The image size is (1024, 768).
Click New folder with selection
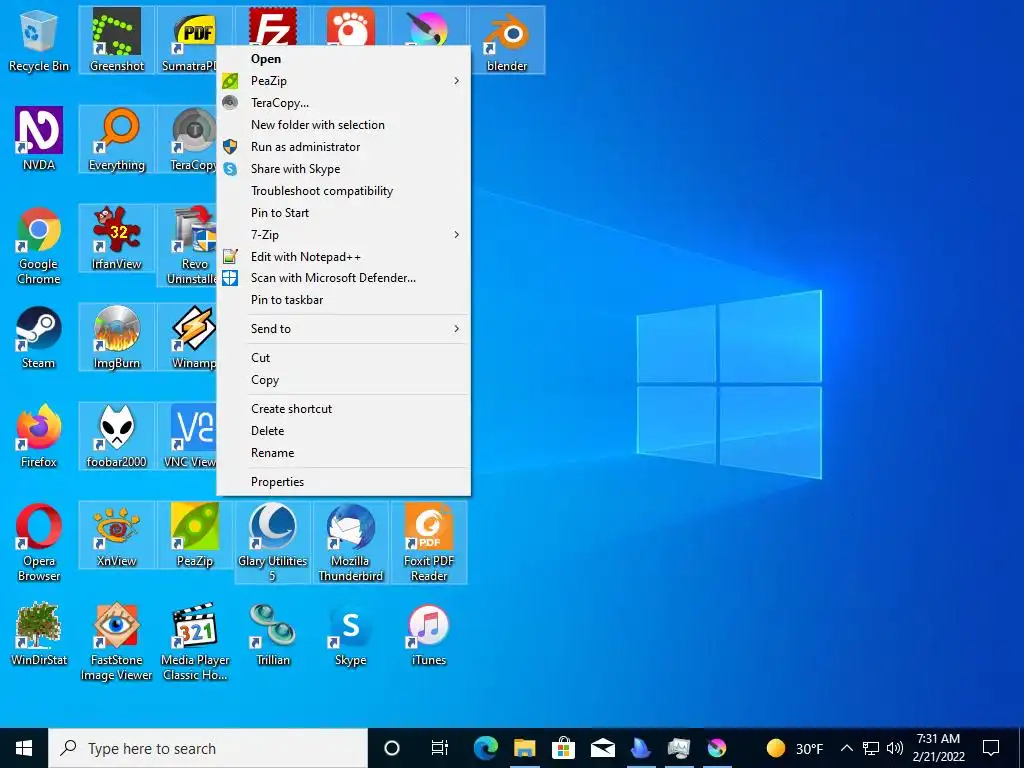click(x=344, y=125)
